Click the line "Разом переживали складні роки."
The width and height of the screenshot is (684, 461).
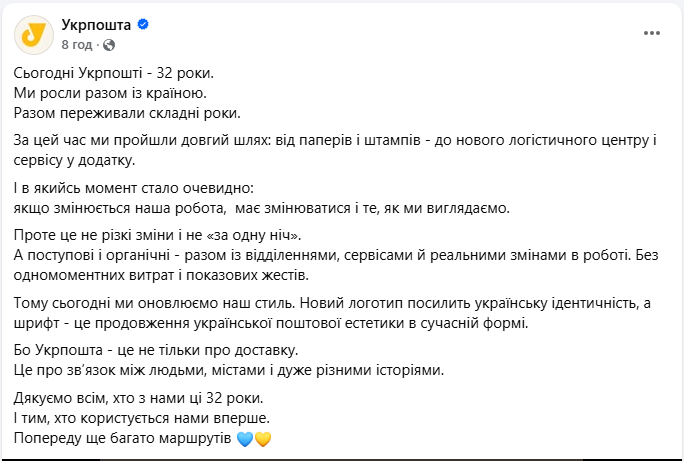(128, 112)
